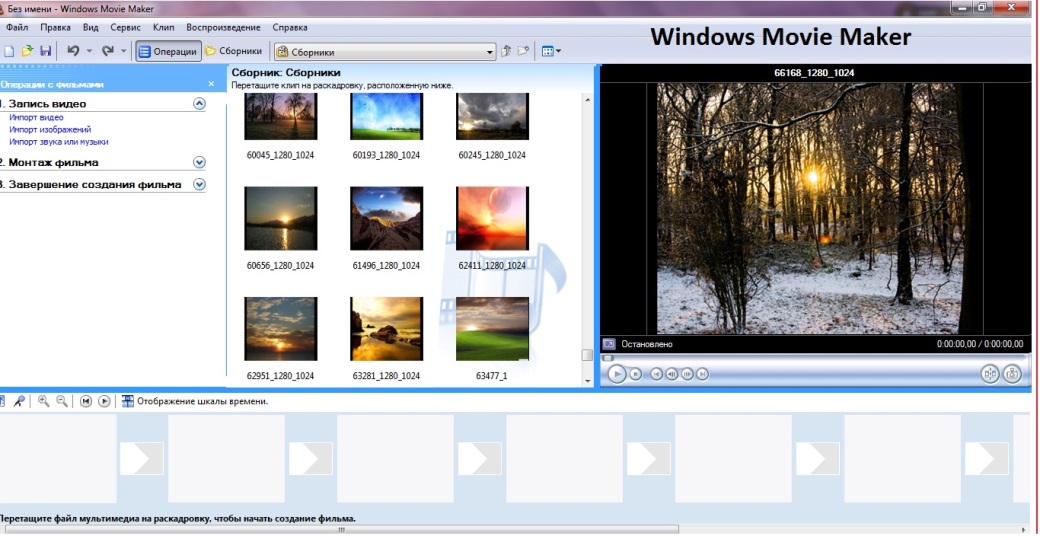
Task: Click the Save project icon
Action: click(x=45, y=51)
